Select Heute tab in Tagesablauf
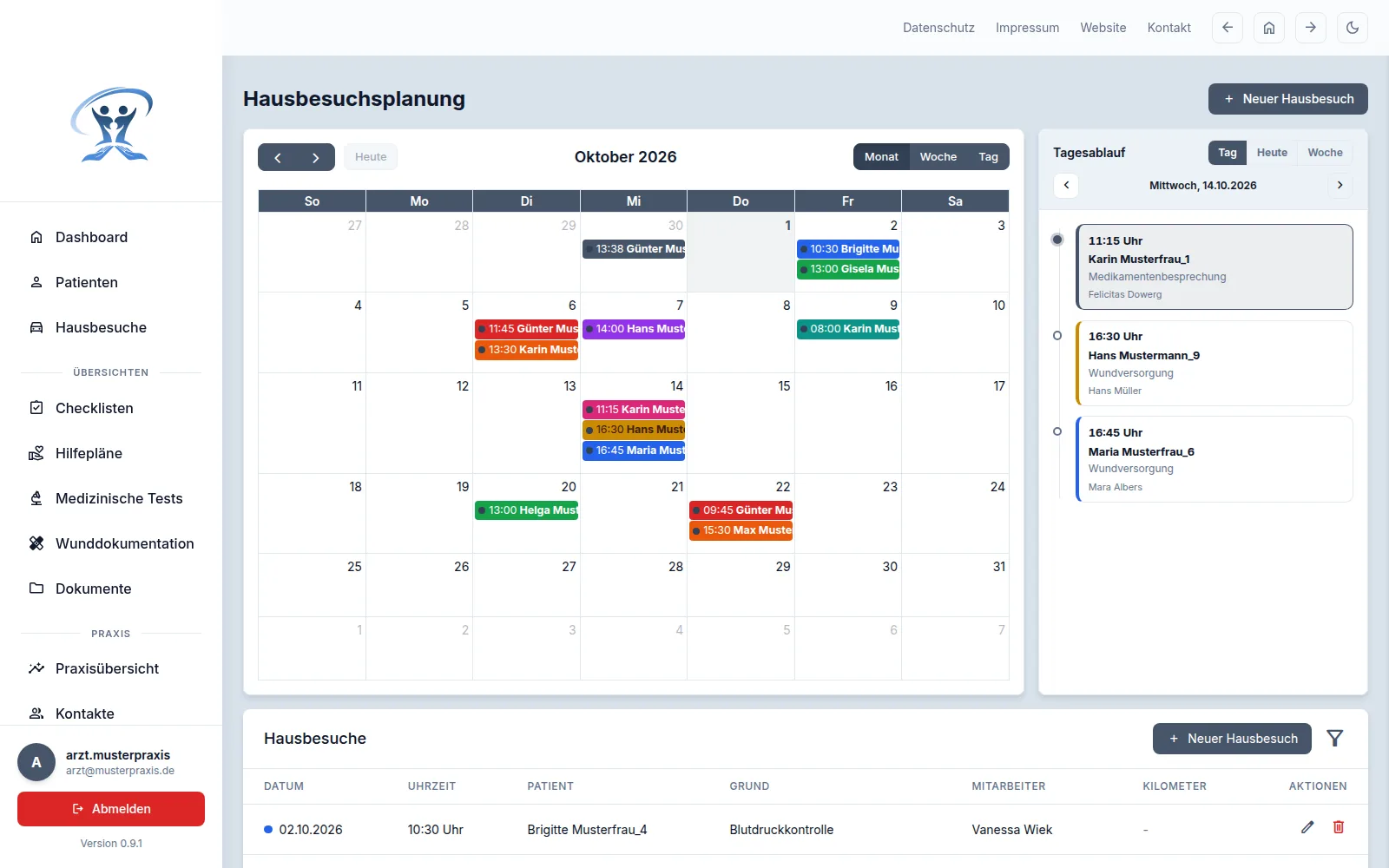The height and width of the screenshot is (868, 1389). [1272, 153]
